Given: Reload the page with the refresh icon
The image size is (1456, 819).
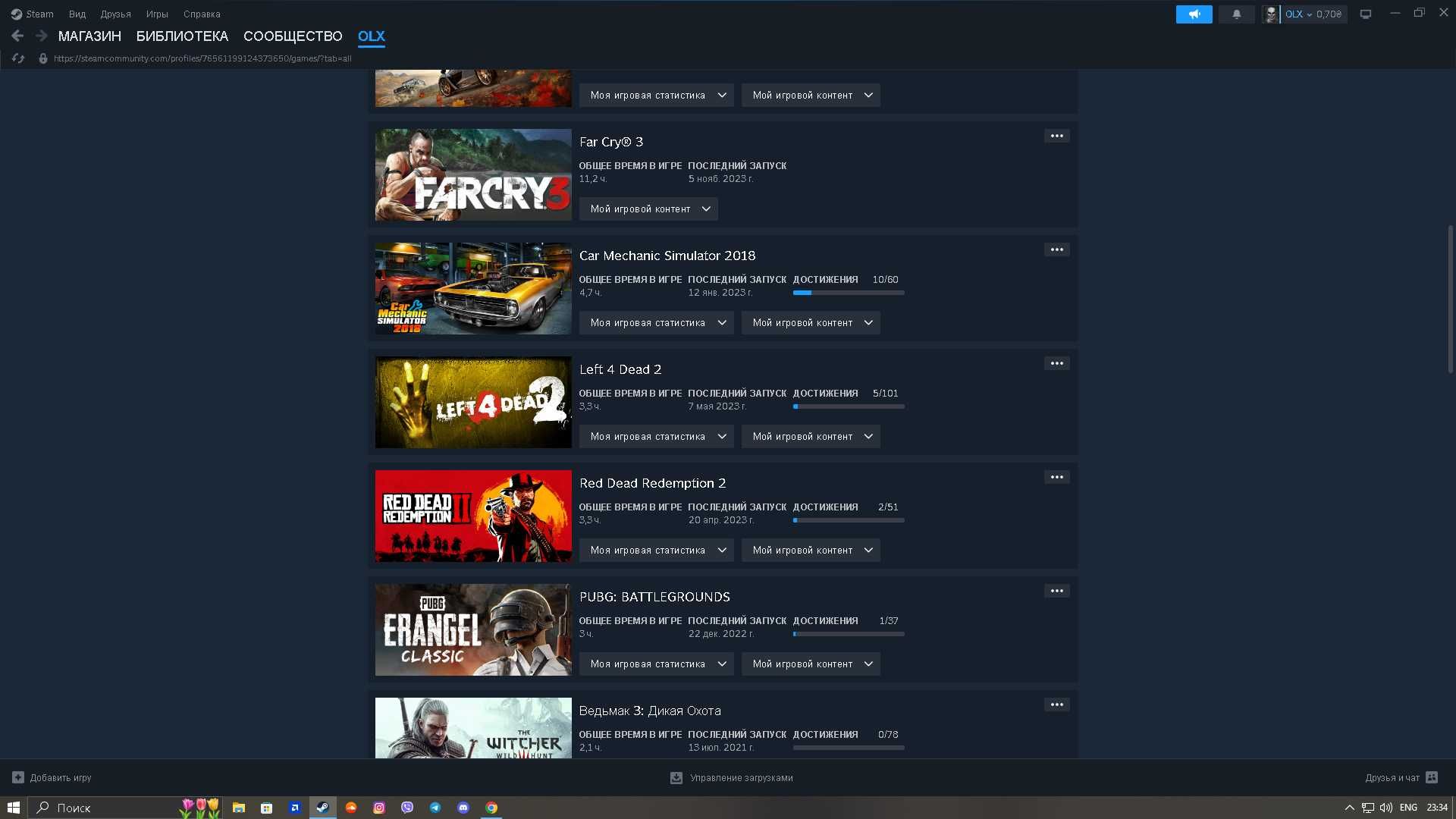Looking at the screenshot, I should coord(18,58).
